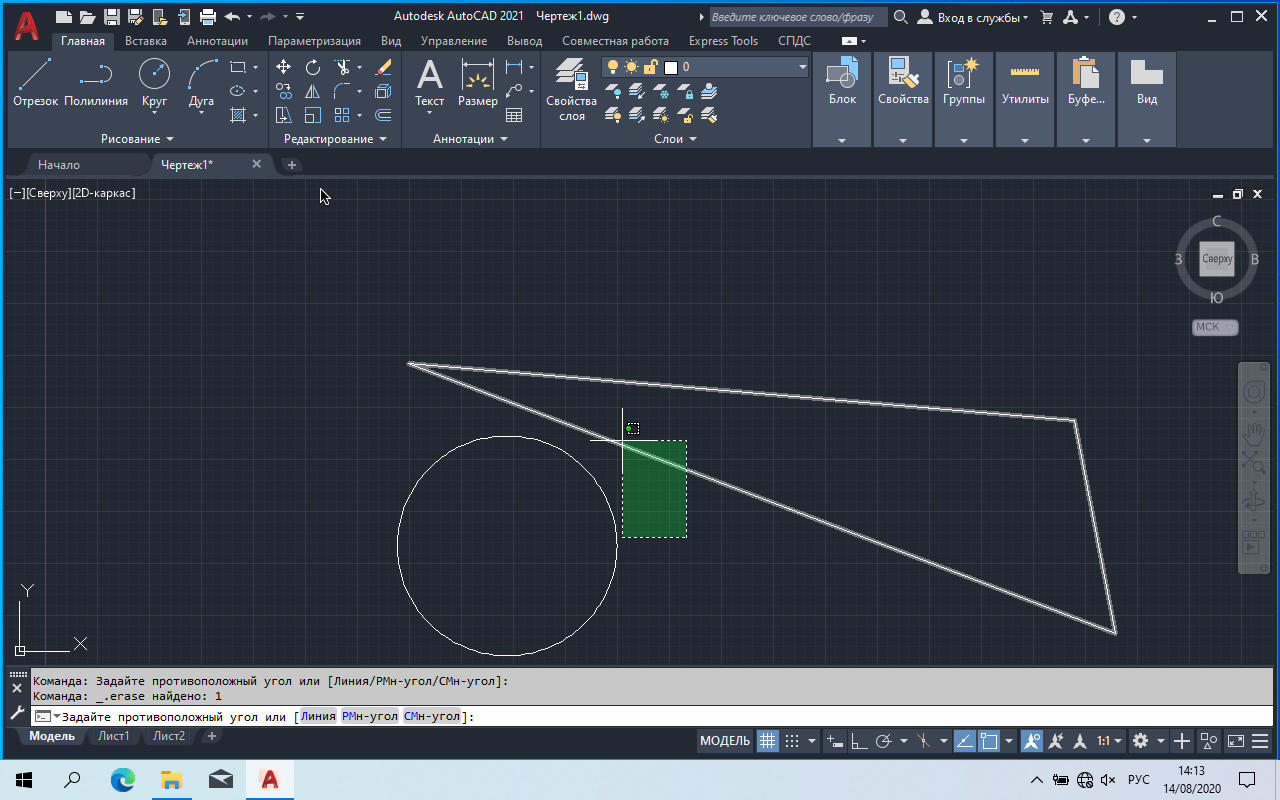Click the Print icon in quick access toolbar
The height and width of the screenshot is (800, 1280).
click(208, 17)
